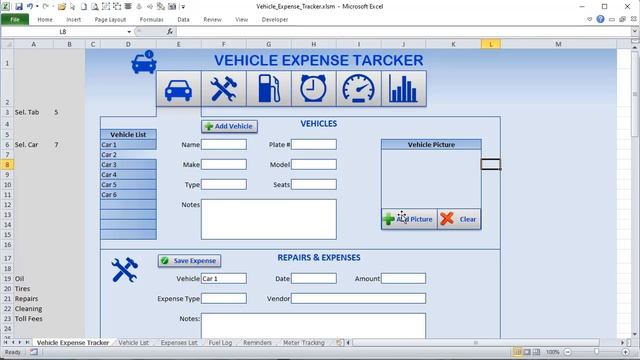Click the Vendor input field
This screenshot has width=640, height=360.
pyautogui.click(x=358, y=298)
